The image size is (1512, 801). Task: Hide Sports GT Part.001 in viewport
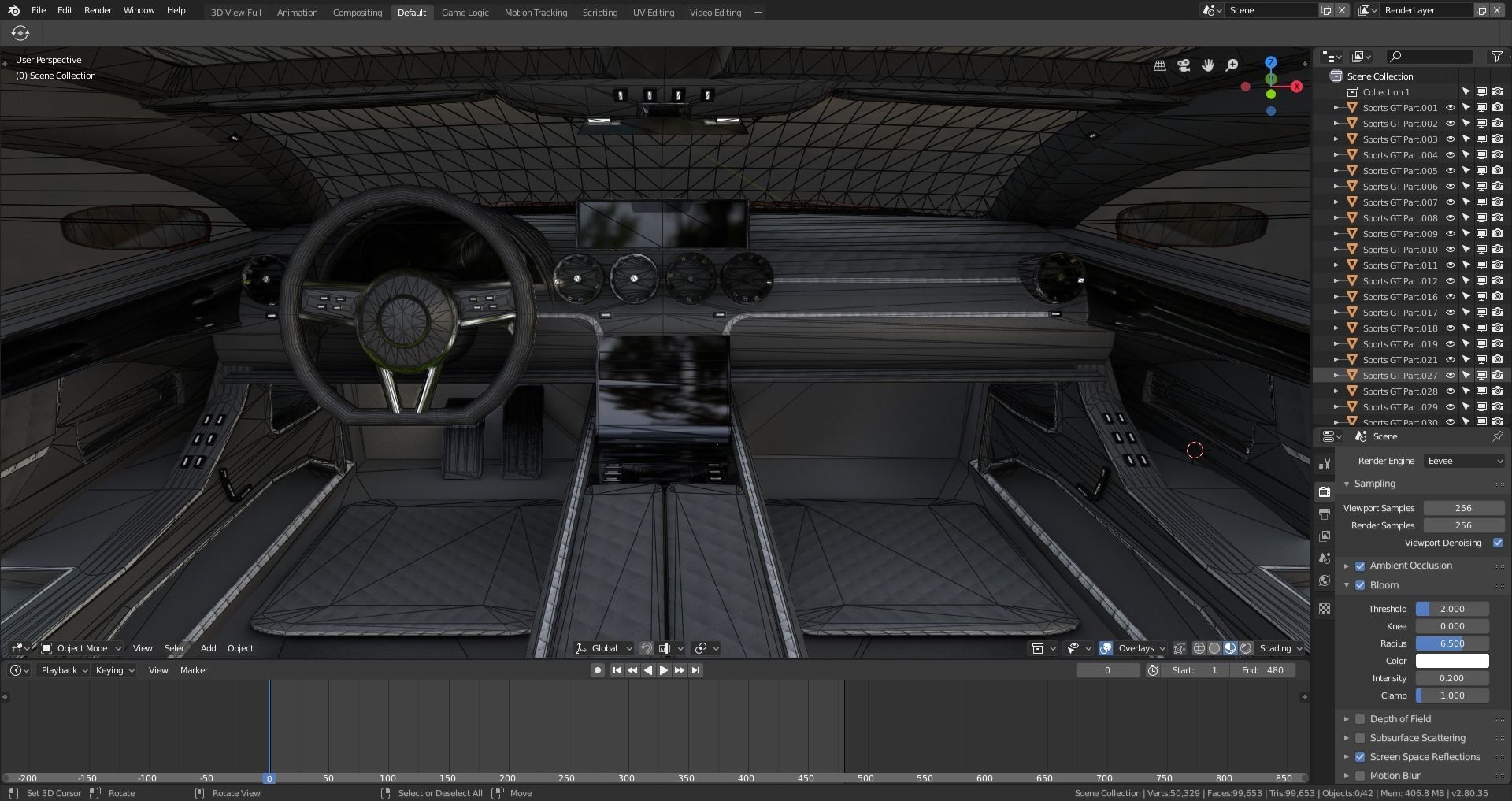[x=1450, y=108]
